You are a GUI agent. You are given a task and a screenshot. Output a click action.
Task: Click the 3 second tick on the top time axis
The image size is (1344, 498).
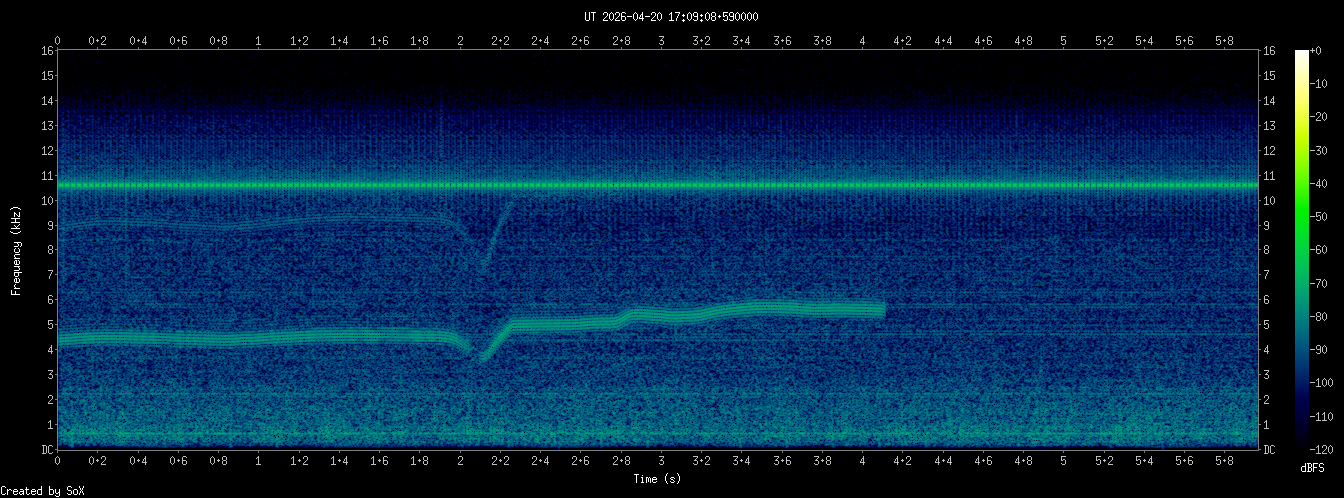pos(661,41)
